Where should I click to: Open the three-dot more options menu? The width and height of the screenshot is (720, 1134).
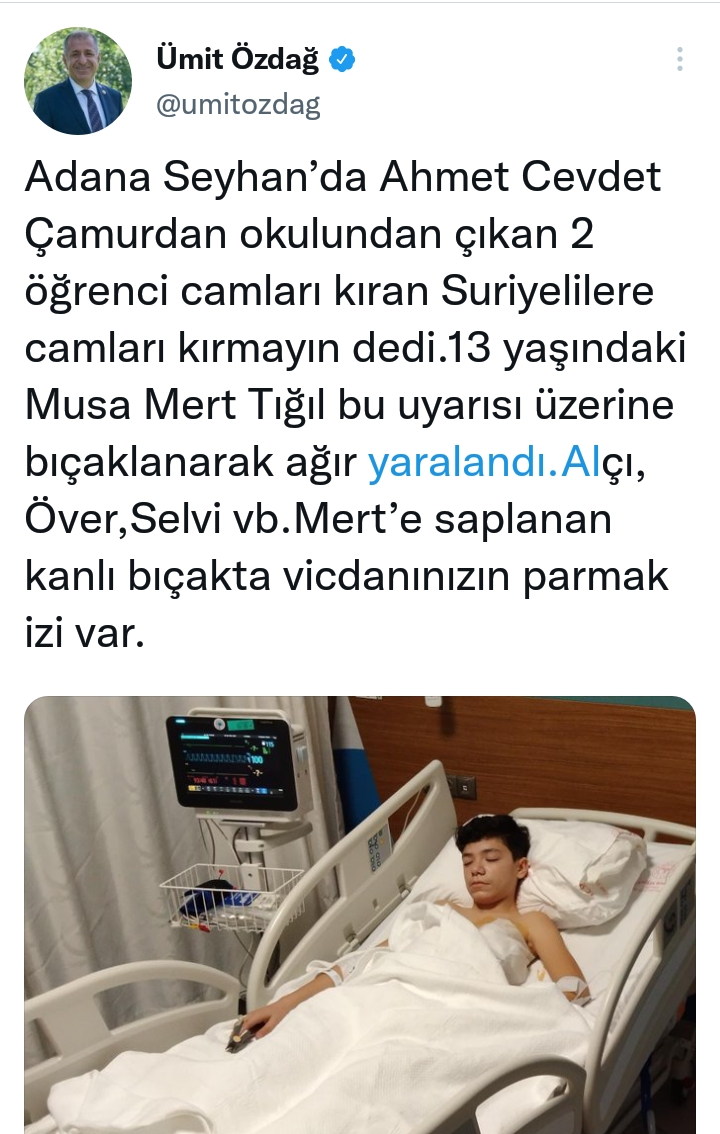click(680, 59)
